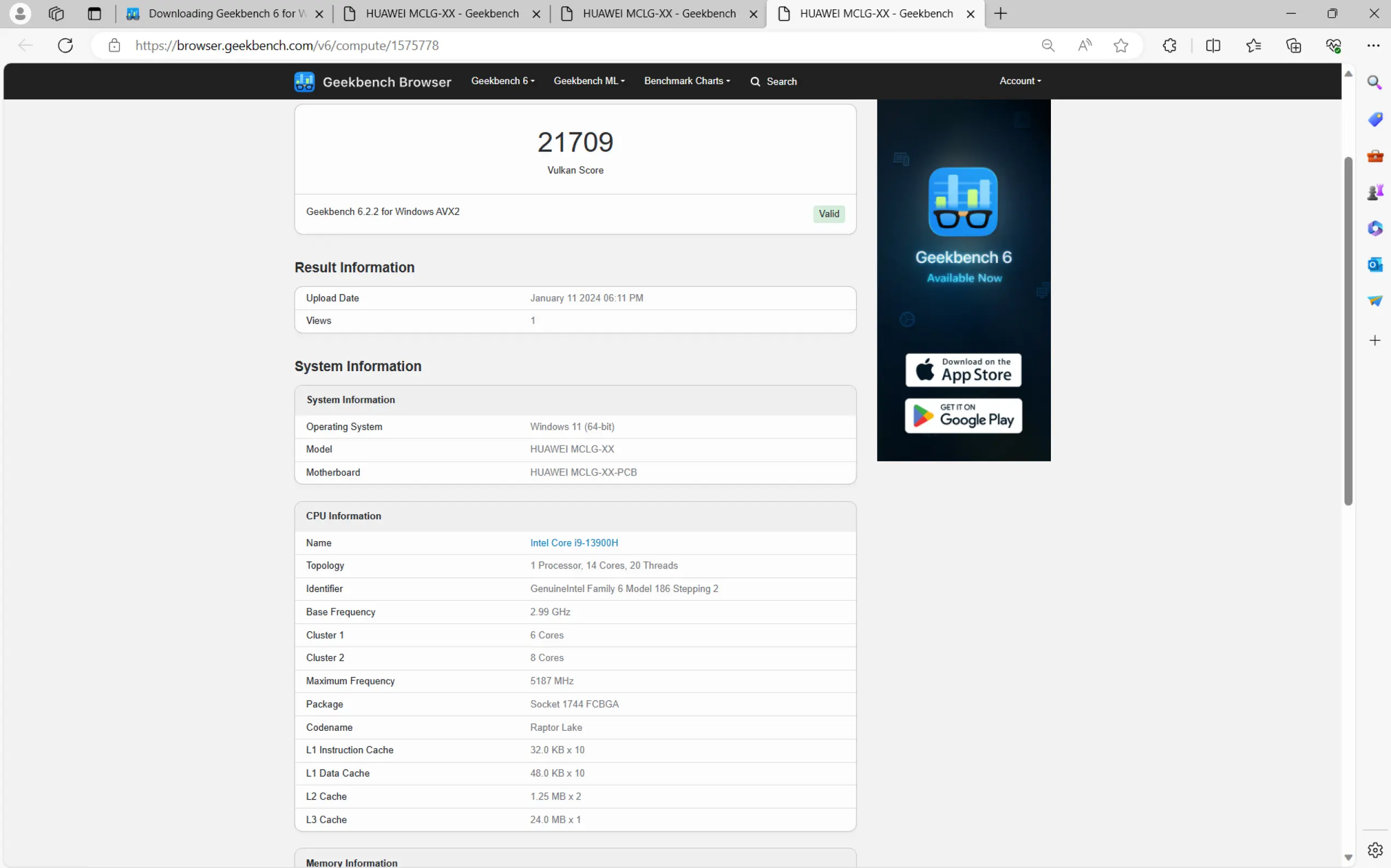Open the Favorites list icon

tap(1253, 45)
